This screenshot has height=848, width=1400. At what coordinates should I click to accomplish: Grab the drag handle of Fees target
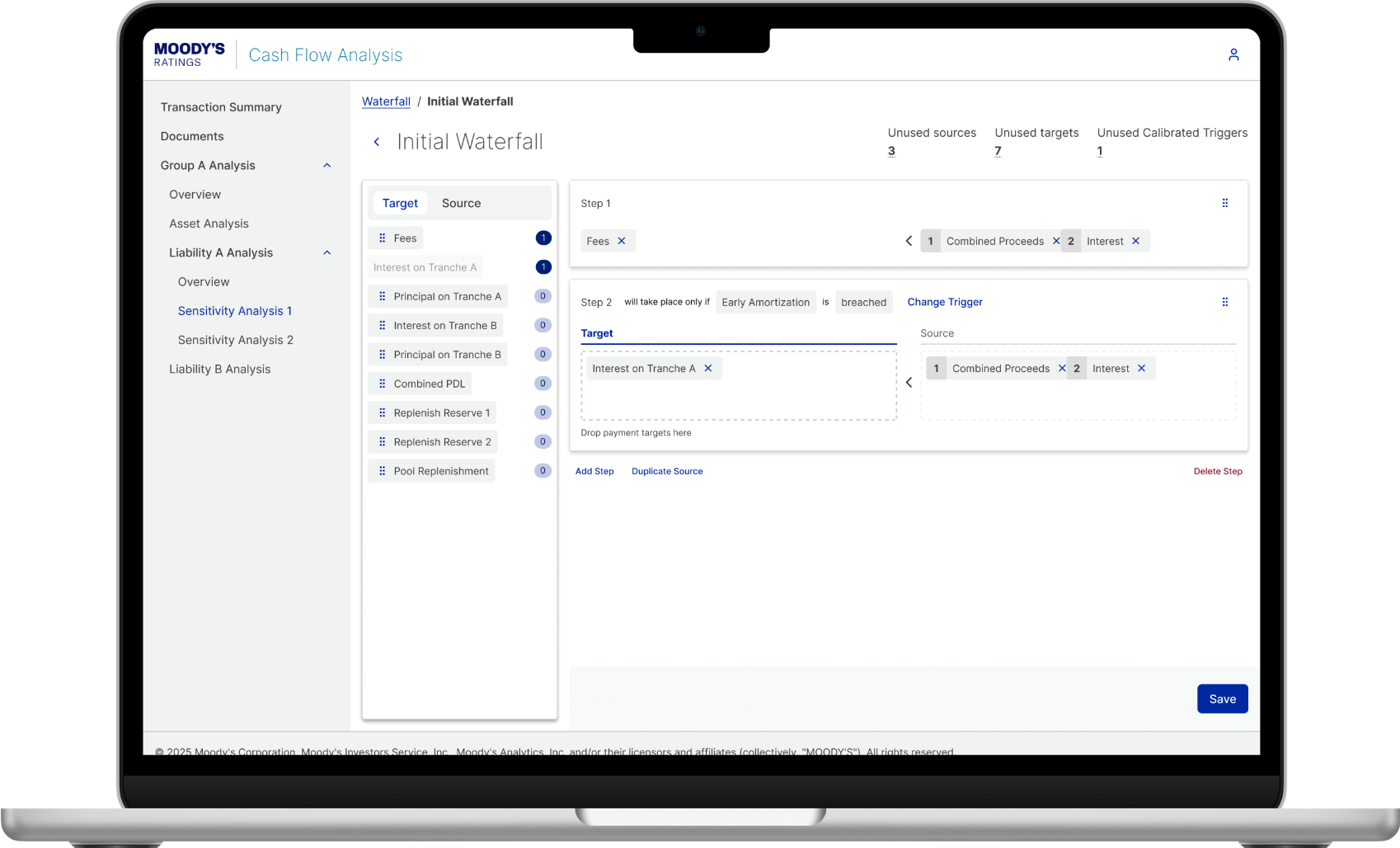[x=382, y=238]
